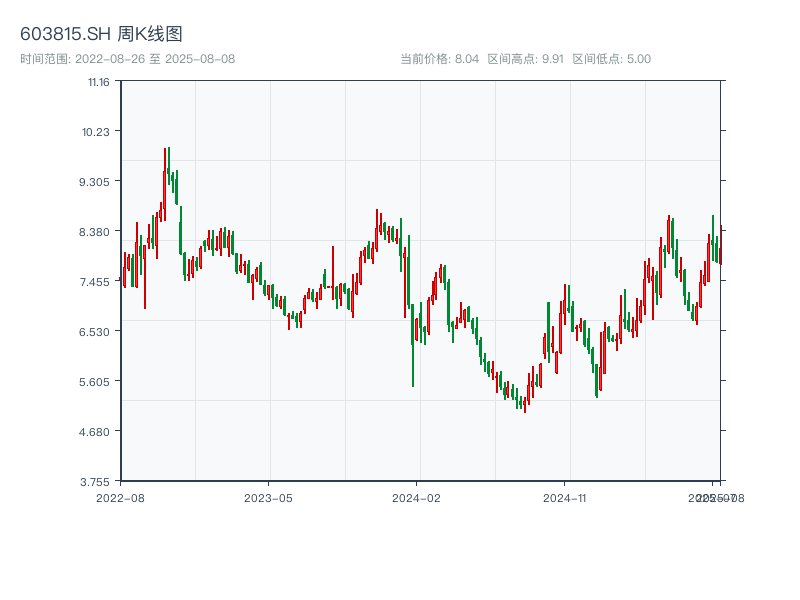This screenshot has width=800, height=600.
Task: Select the 4.680 y-axis price label
Action: (96, 432)
